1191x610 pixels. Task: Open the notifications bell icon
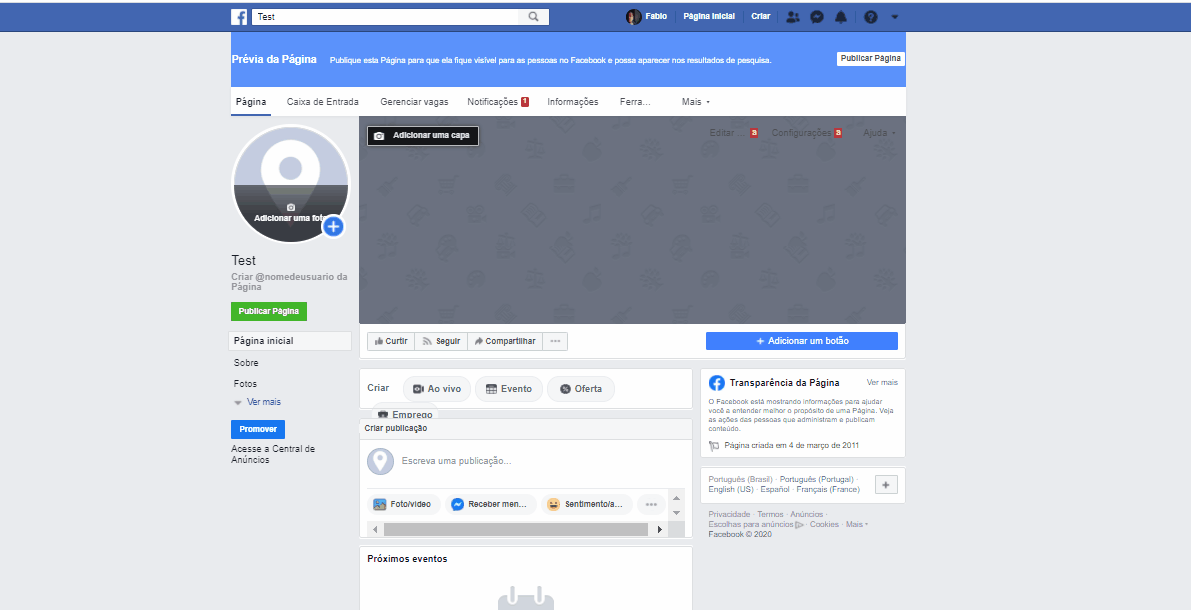841,17
